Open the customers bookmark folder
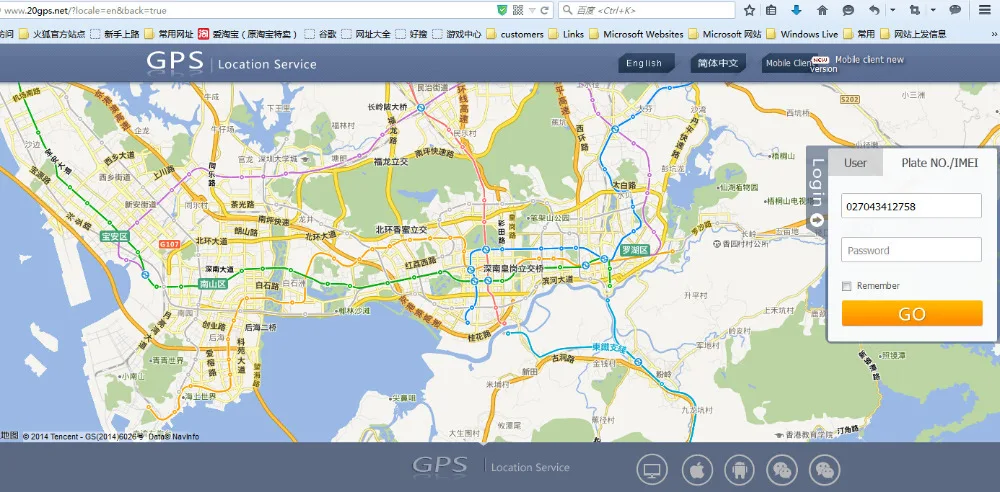Viewport: 1000px width, 492px height. [x=515, y=34]
